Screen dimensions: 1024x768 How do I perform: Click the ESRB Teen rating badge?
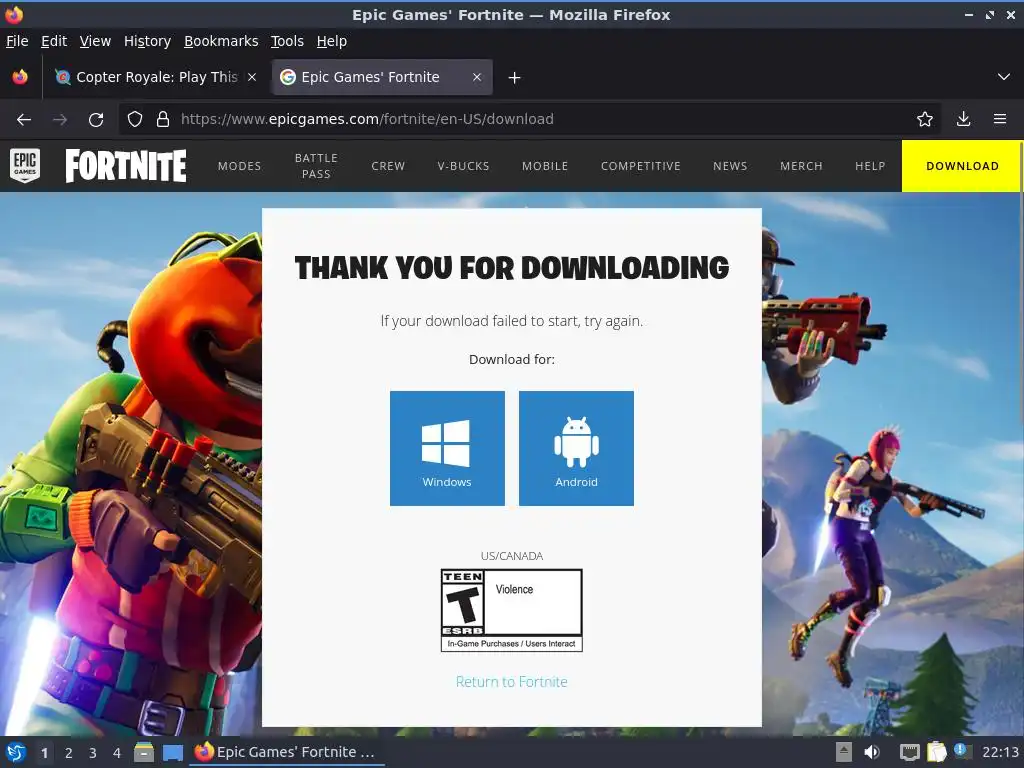pos(511,610)
